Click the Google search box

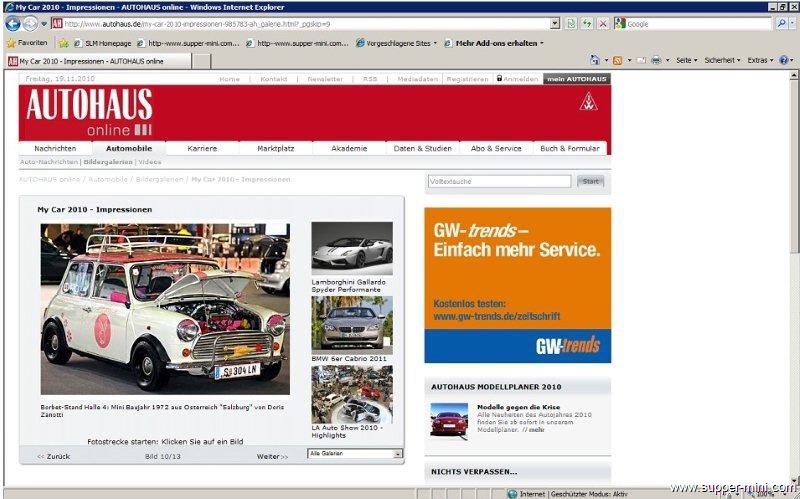697,23
